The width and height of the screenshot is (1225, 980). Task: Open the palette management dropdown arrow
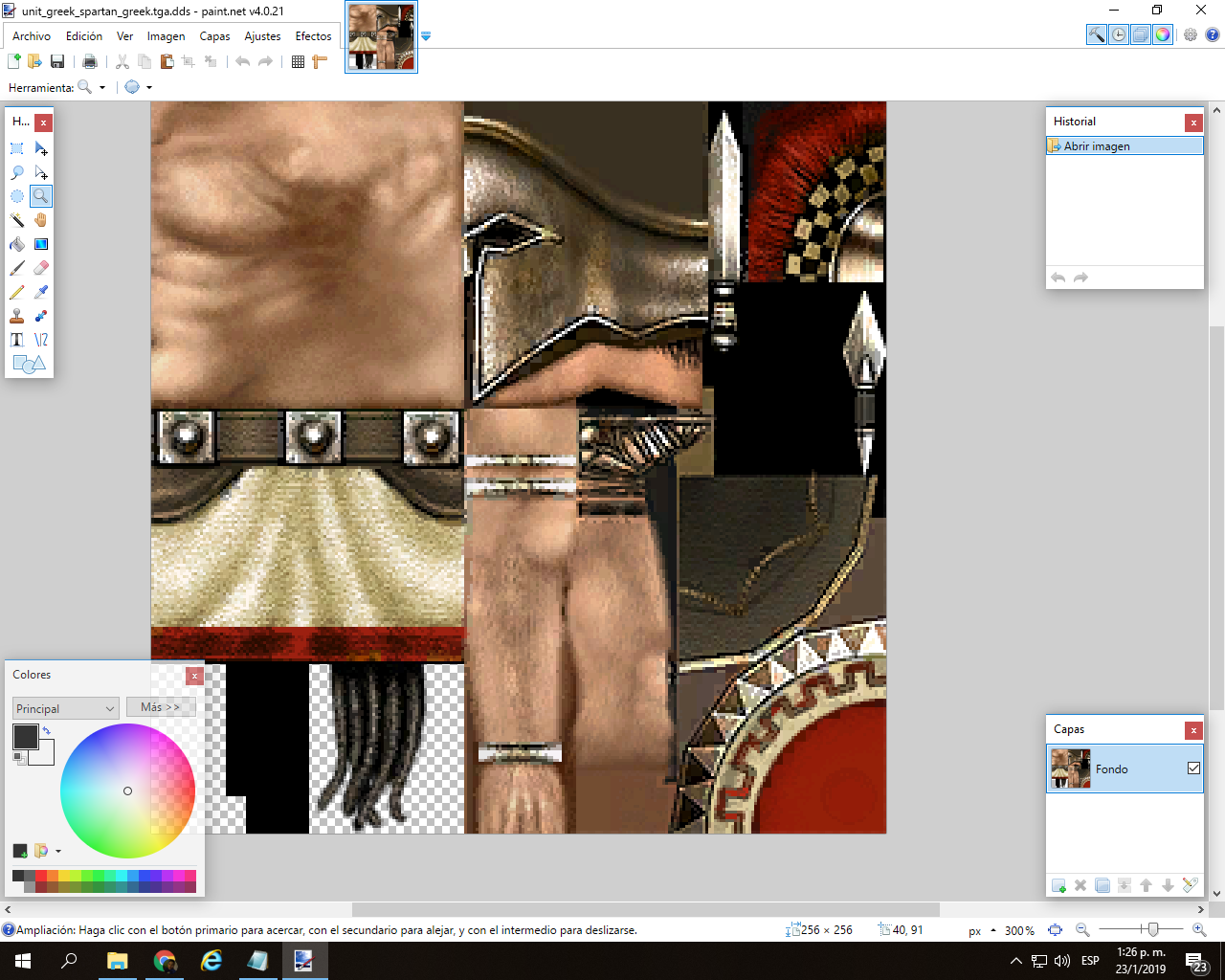pyautogui.click(x=58, y=851)
